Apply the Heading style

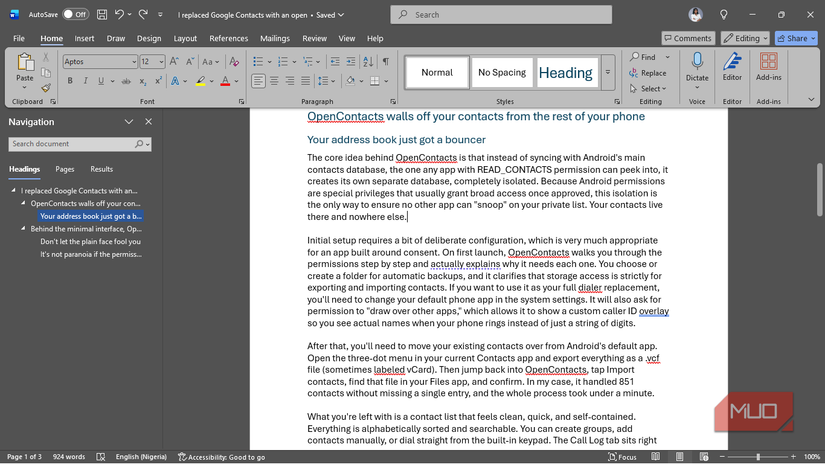pos(566,73)
